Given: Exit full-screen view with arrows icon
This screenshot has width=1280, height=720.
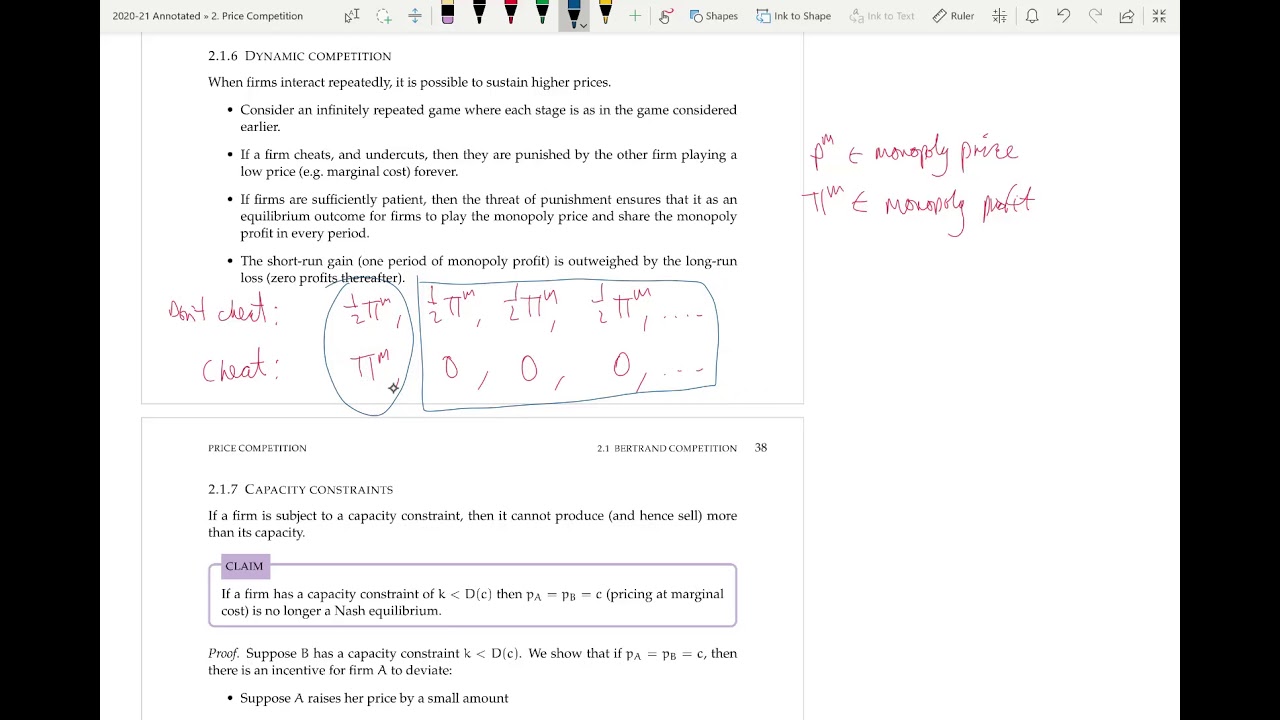Looking at the screenshot, I should (x=1159, y=16).
